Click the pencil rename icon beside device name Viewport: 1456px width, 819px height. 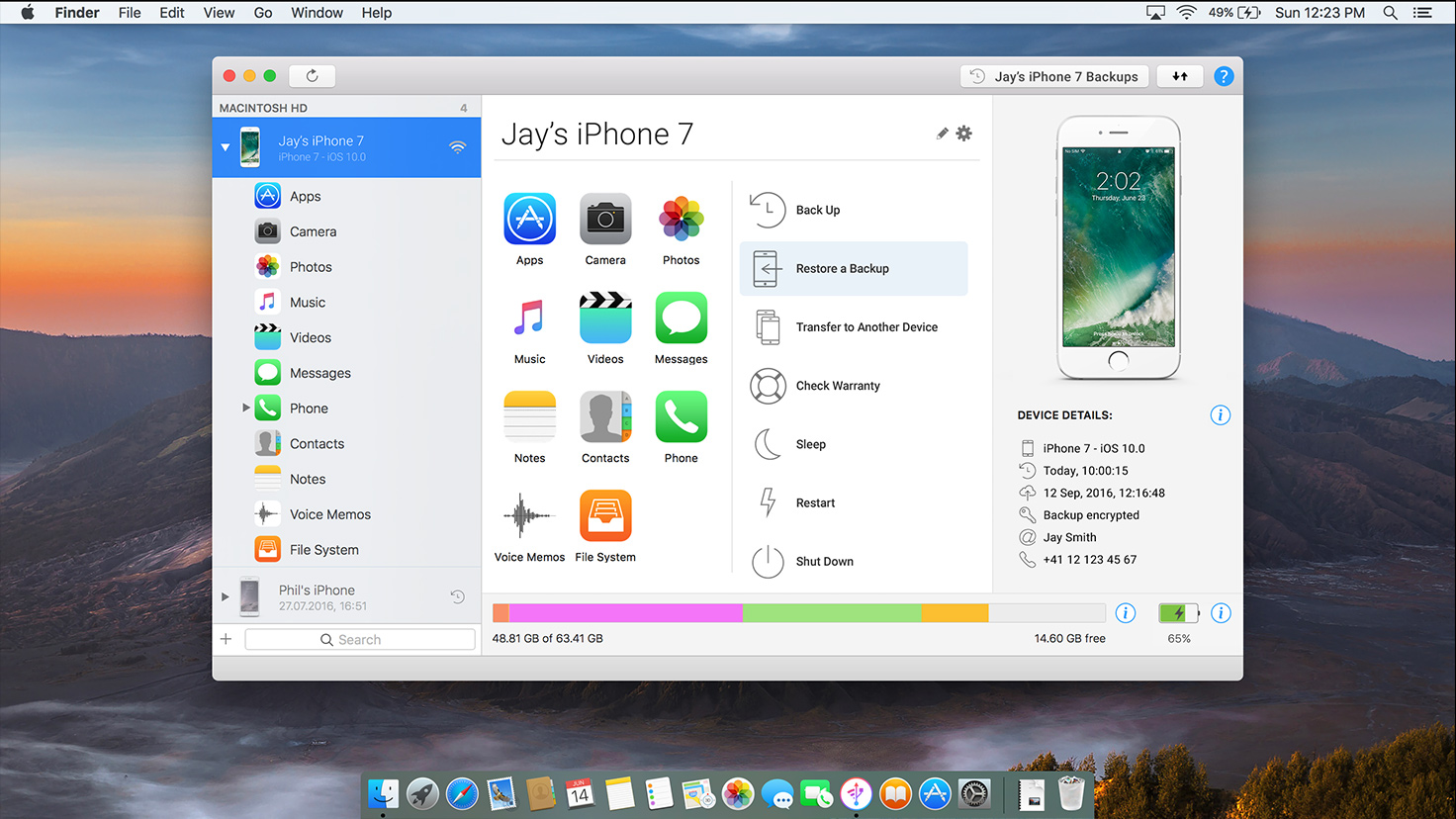942,134
